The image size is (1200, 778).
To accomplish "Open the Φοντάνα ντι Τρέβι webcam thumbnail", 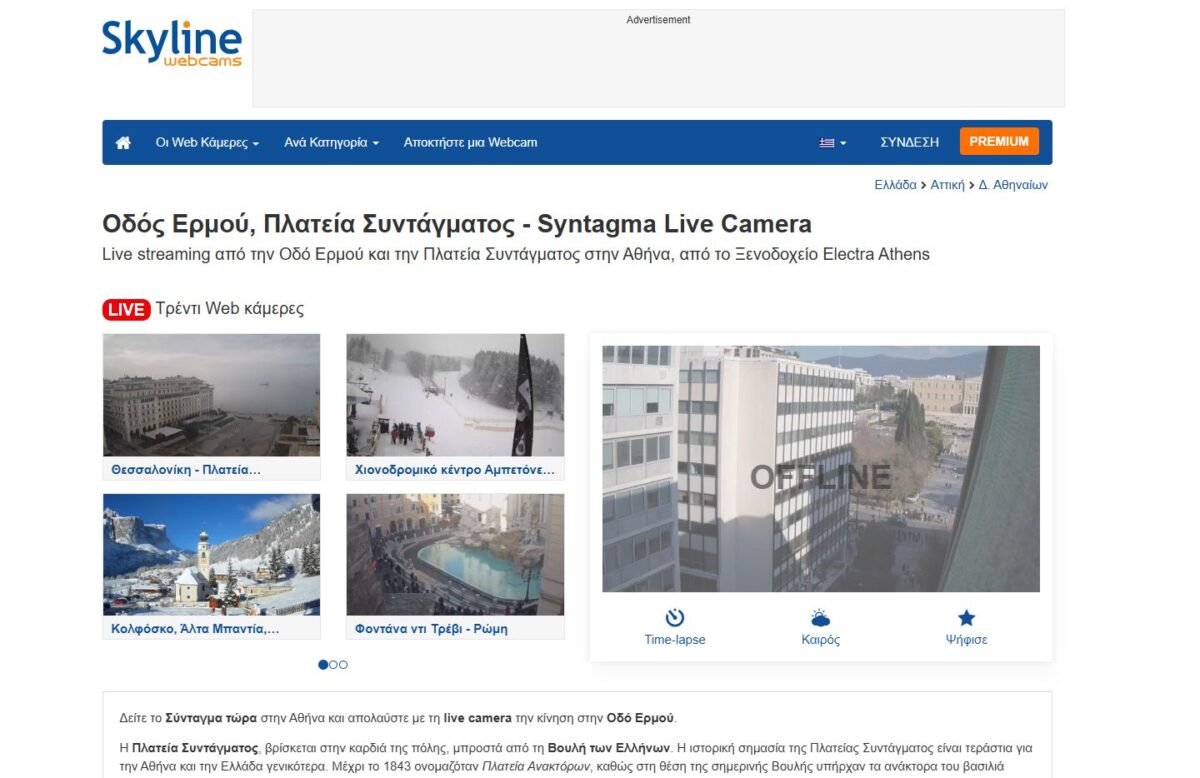I will click(455, 566).
